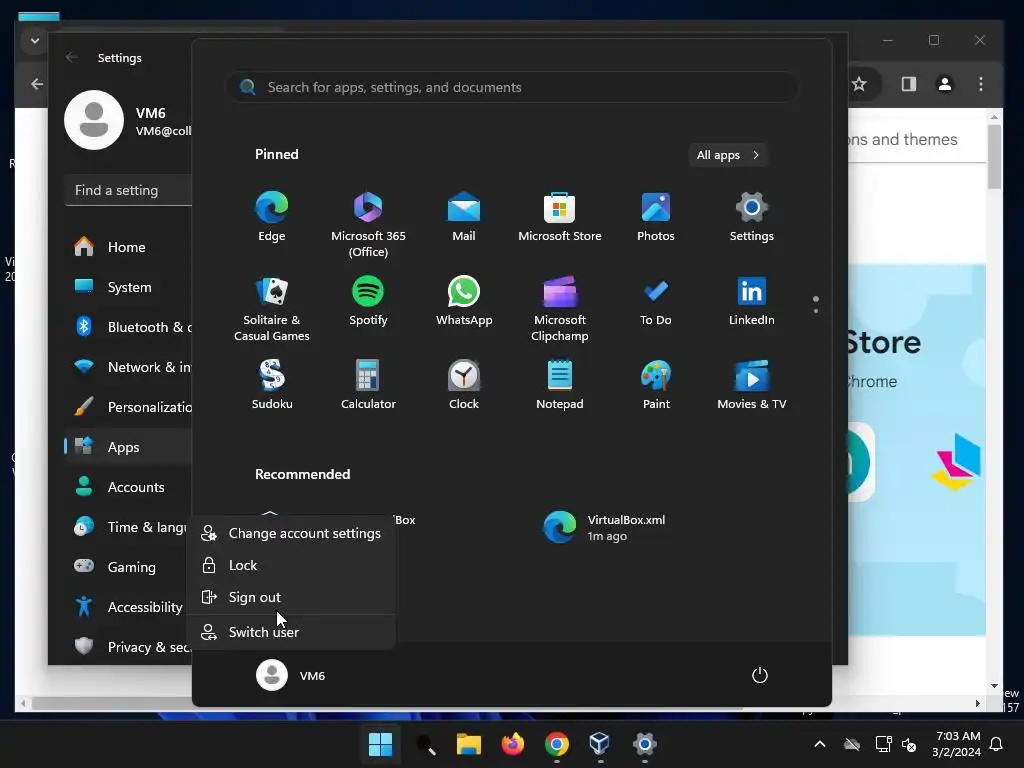This screenshot has width=1024, height=768.
Task: Open the Paint app
Action: [x=656, y=385]
